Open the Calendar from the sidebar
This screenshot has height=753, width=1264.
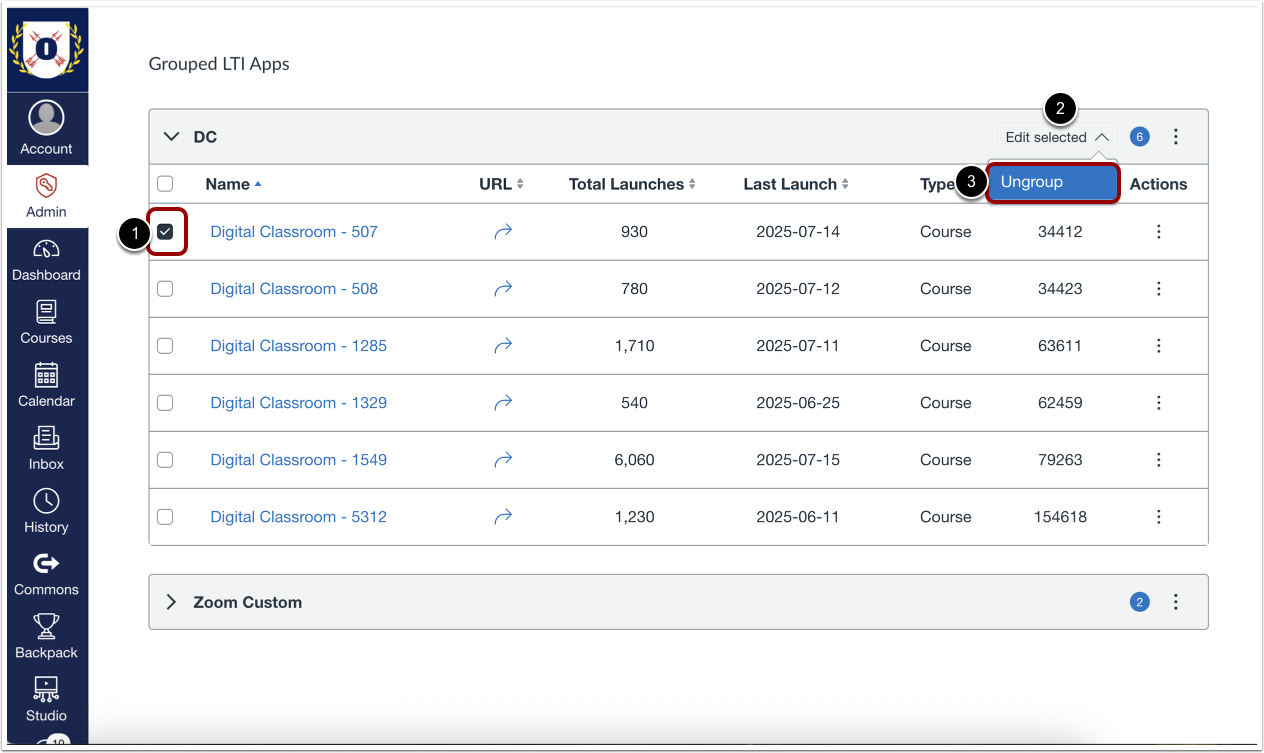(x=47, y=385)
